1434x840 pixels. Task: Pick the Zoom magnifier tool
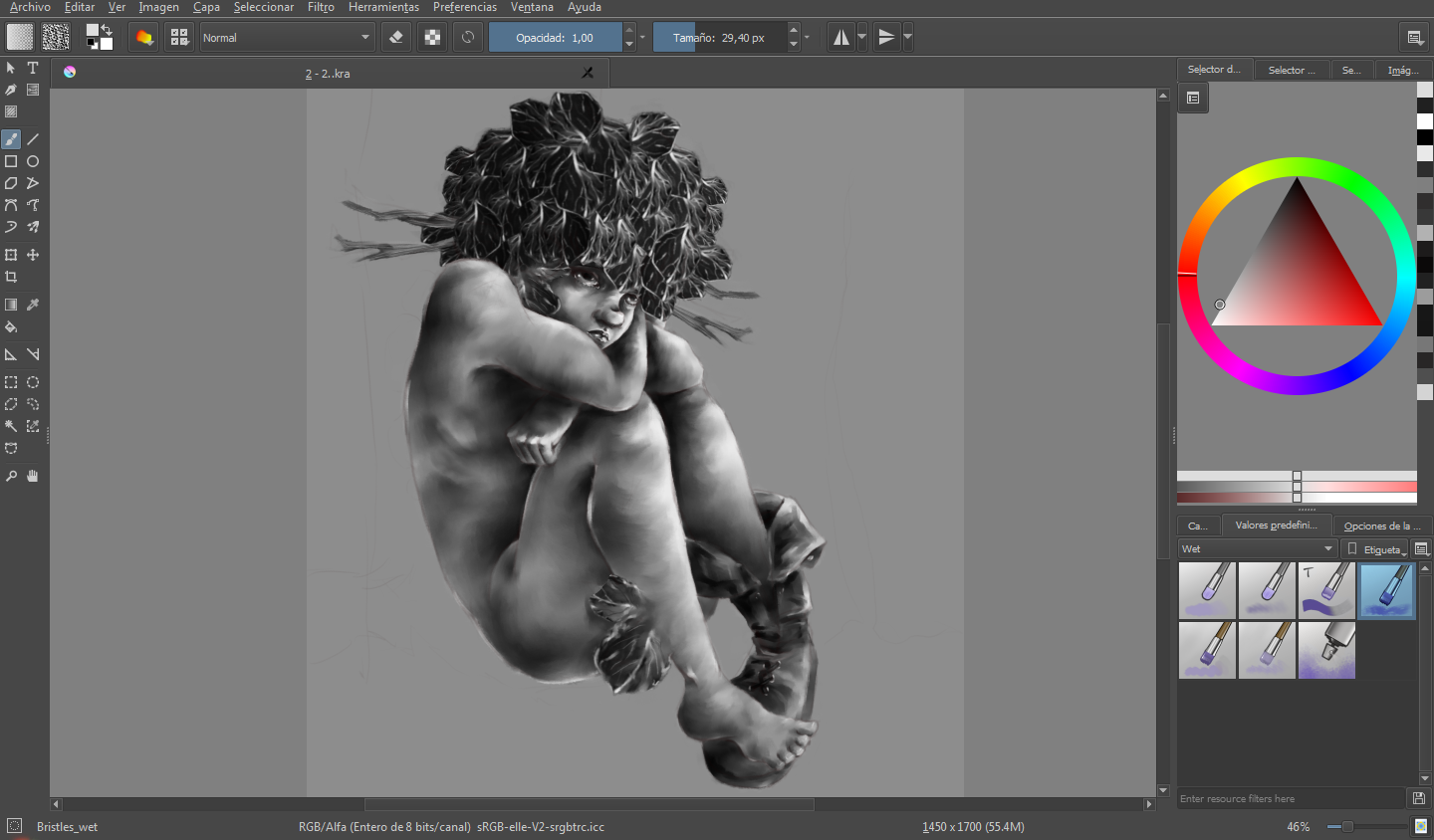coord(11,476)
